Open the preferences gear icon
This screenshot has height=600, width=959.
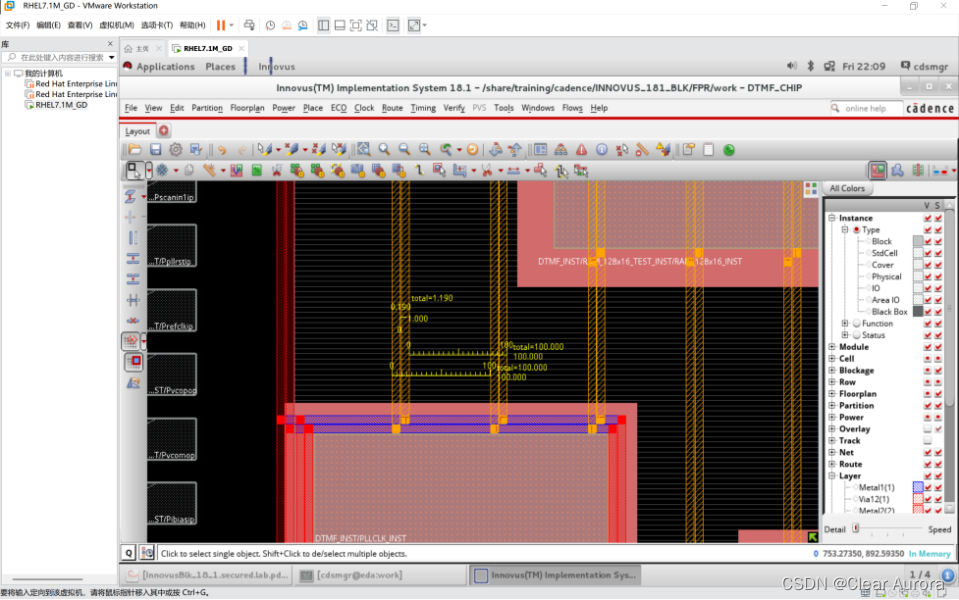point(176,150)
